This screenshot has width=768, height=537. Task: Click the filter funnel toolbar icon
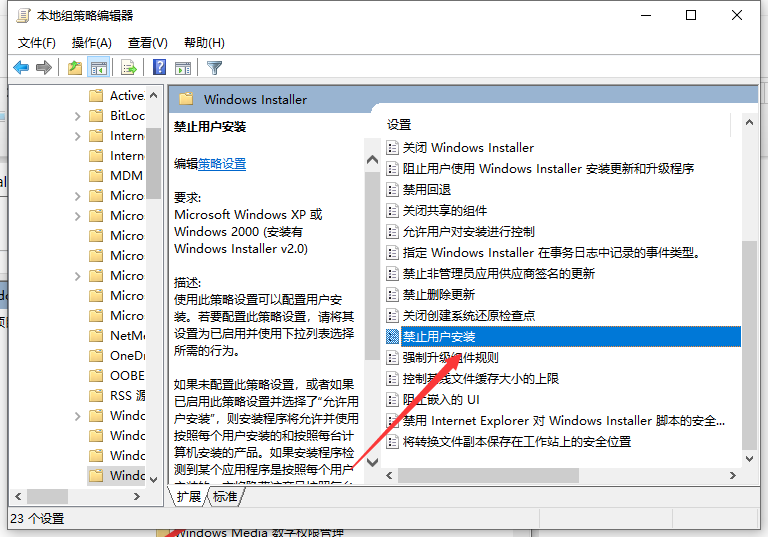(214, 68)
